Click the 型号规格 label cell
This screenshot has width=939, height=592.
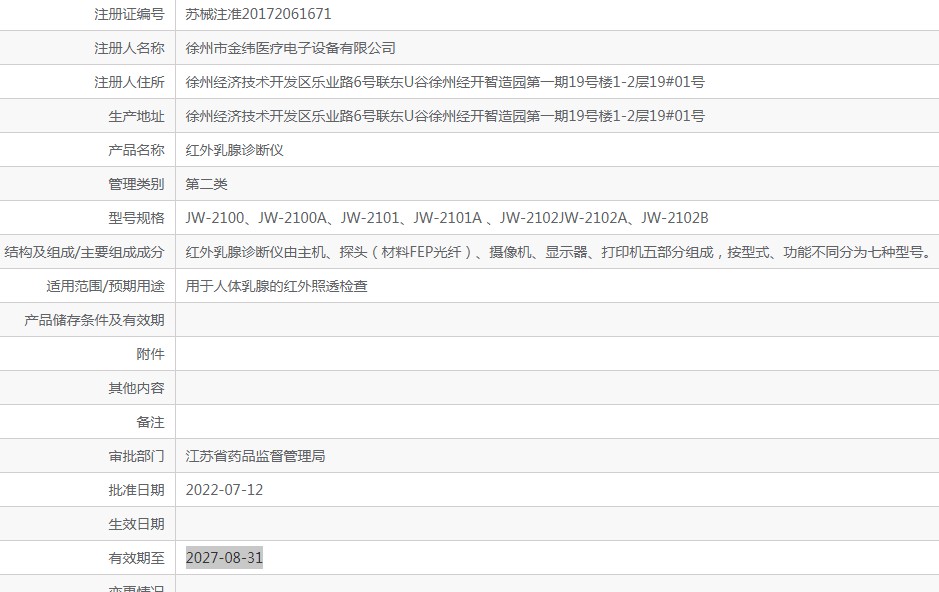pyautogui.click(x=136, y=218)
